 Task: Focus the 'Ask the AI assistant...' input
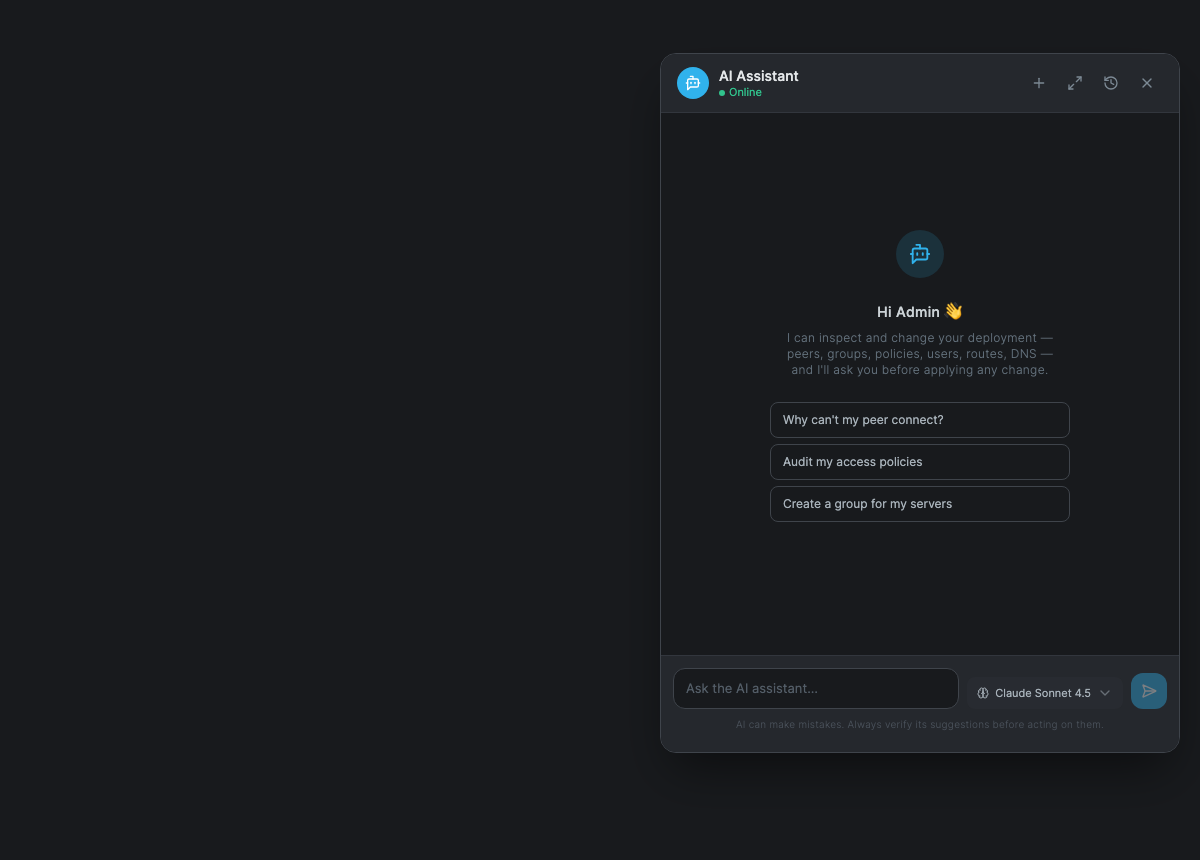tap(816, 689)
